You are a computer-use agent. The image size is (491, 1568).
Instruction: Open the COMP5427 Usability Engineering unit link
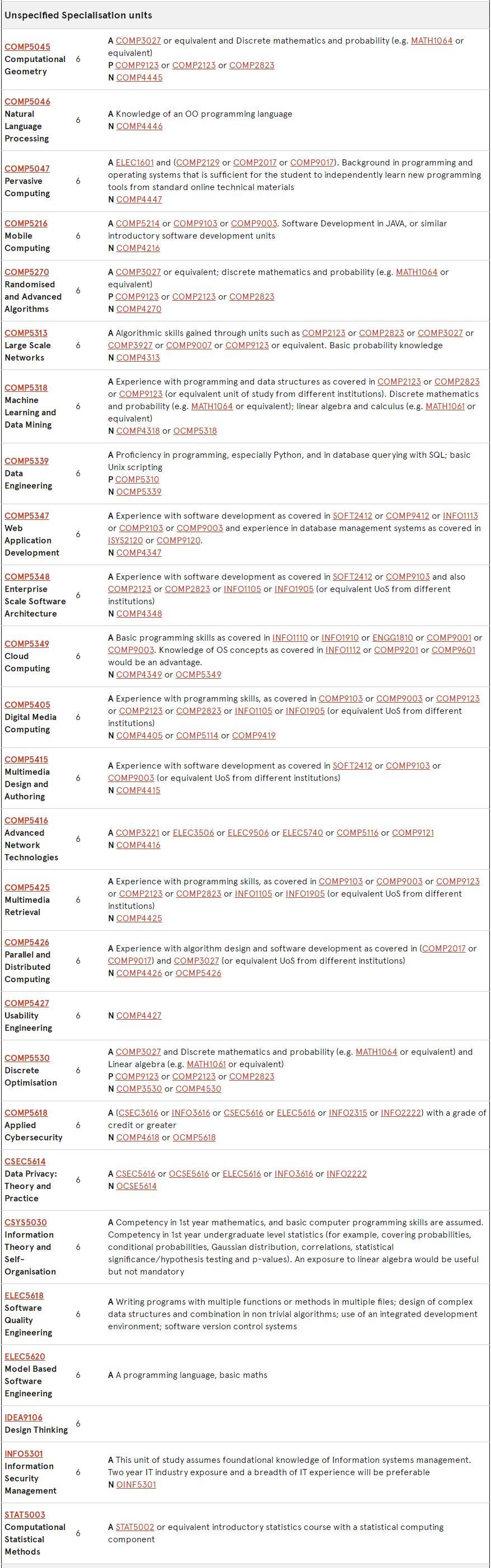(x=27, y=1003)
